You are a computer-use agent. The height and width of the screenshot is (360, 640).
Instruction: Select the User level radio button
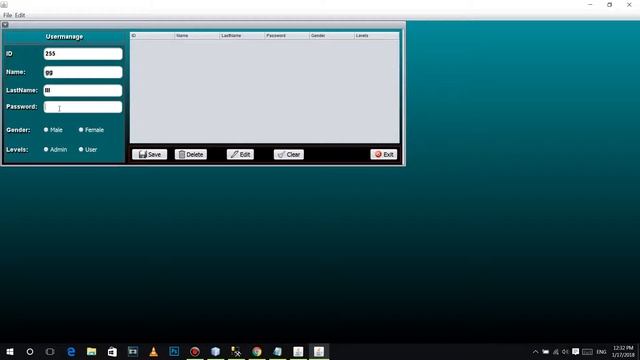tap(81, 149)
